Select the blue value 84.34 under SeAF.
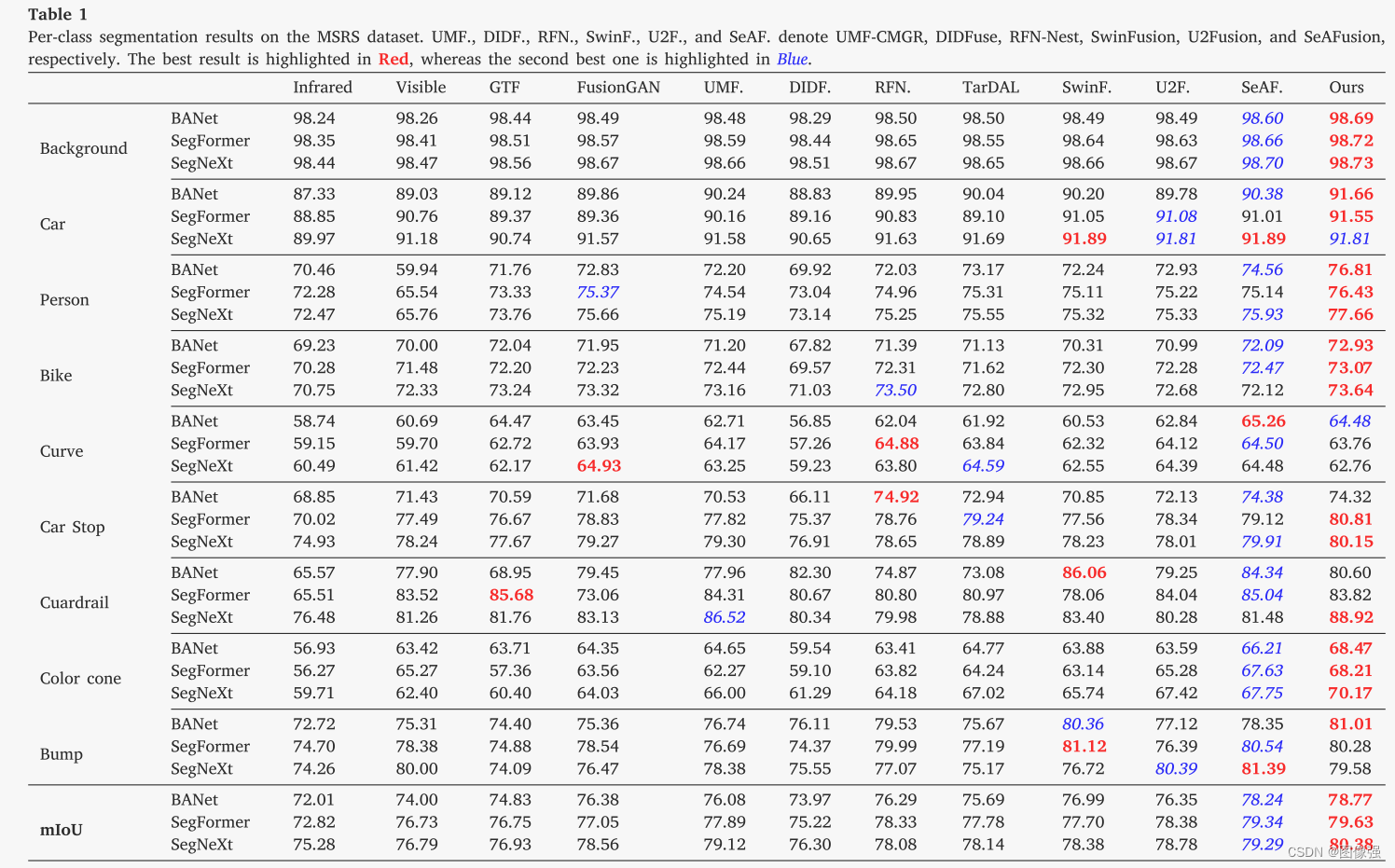This screenshot has height=868, width=1395. coord(1262,572)
